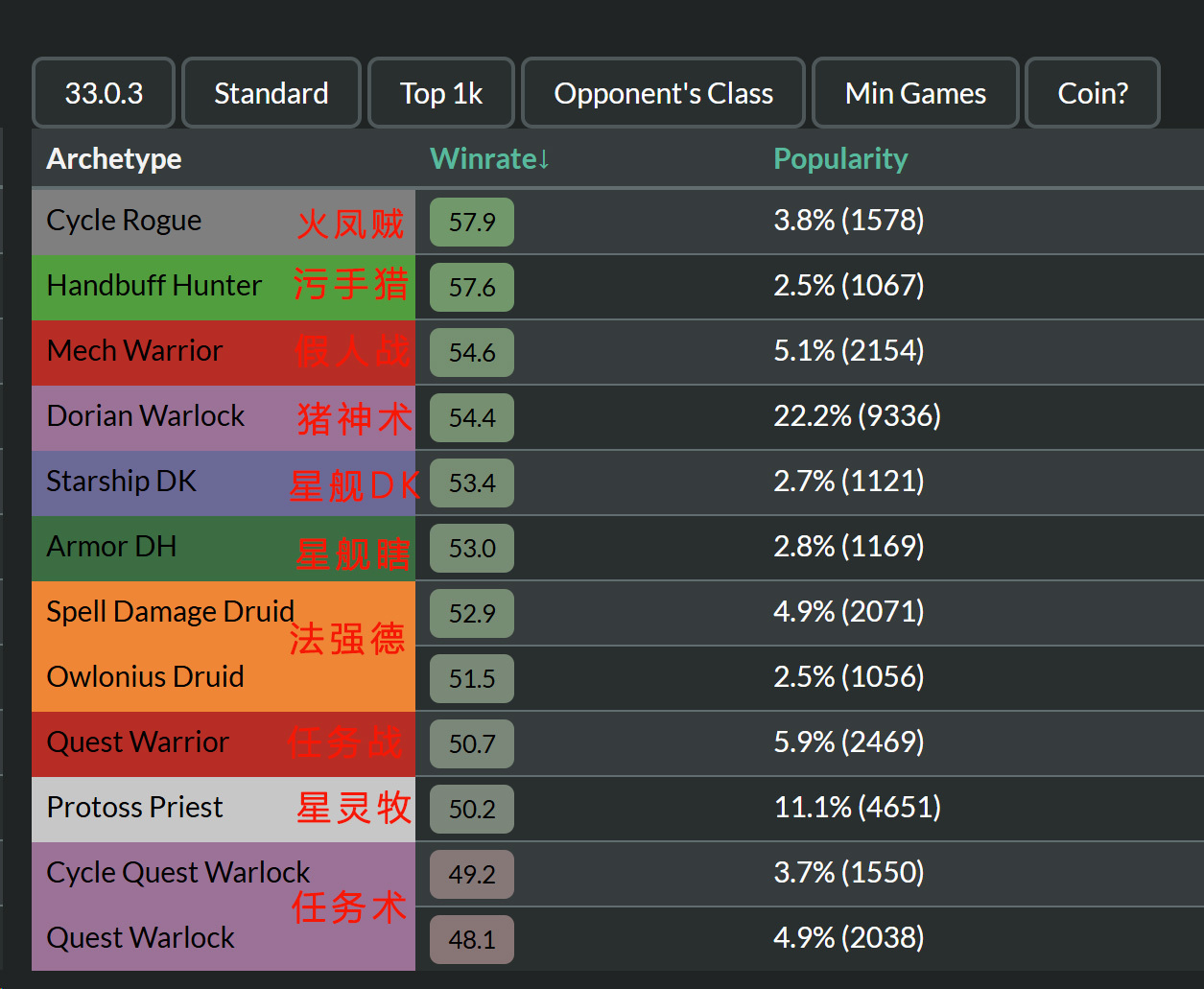Sort table by Winrate column header
The height and width of the screenshot is (989, 1204).
tap(490, 158)
